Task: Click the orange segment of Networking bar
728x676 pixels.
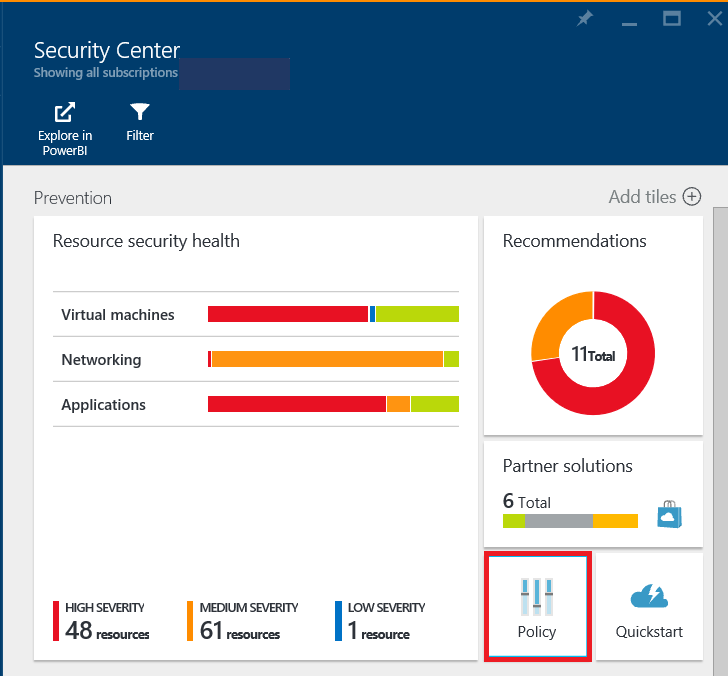Action: (x=327, y=359)
